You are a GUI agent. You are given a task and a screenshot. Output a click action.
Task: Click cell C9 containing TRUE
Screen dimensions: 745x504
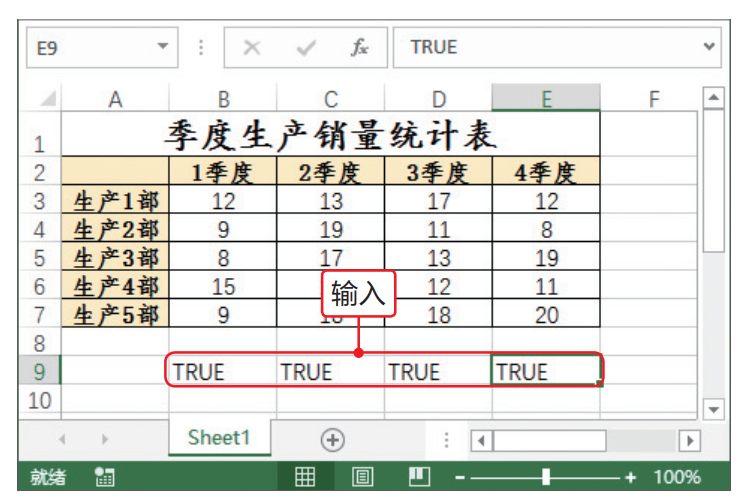(x=331, y=371)
